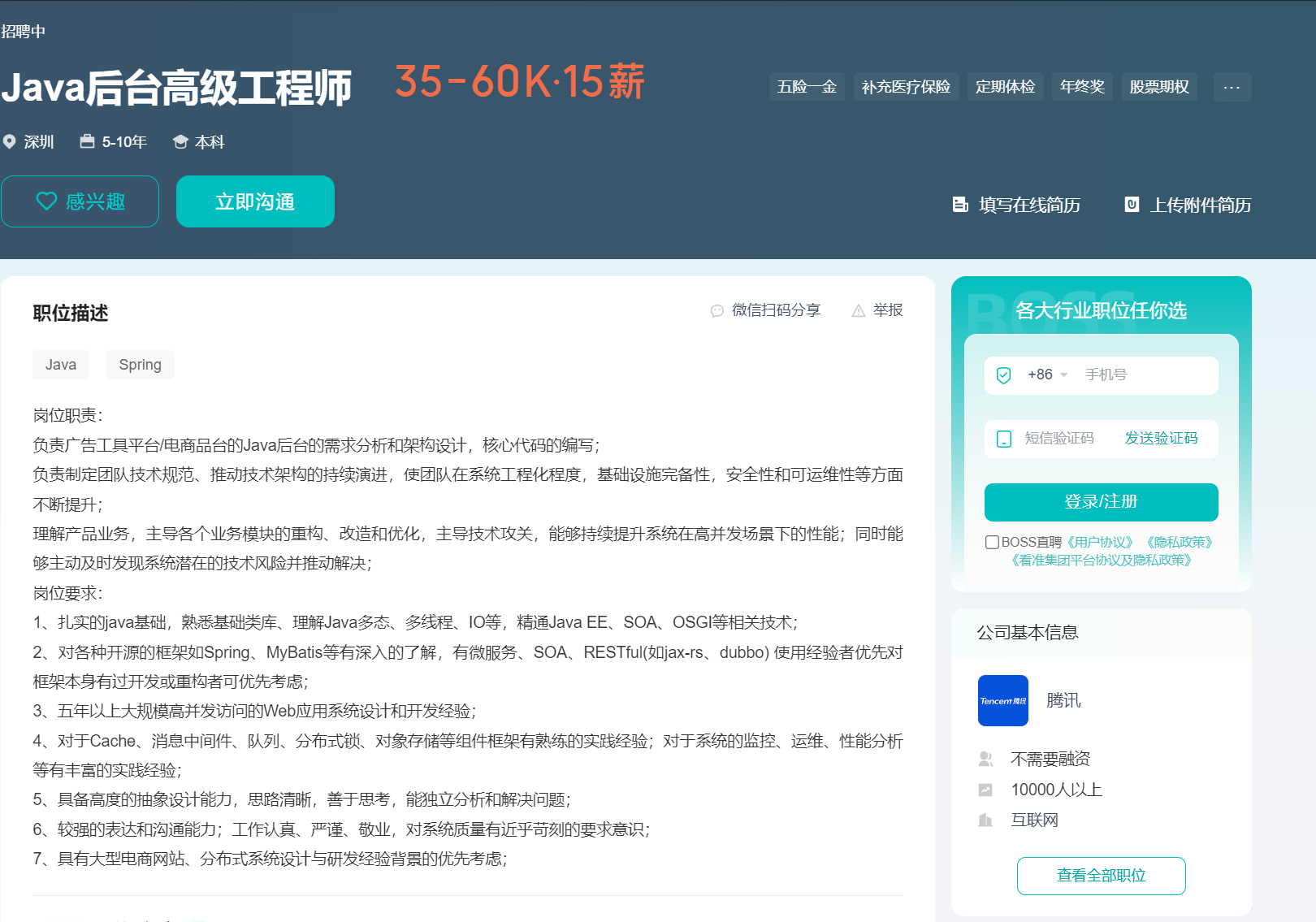Open the 《隐私政策》 link
1316x922 pixels.
tap(1180, 542)
